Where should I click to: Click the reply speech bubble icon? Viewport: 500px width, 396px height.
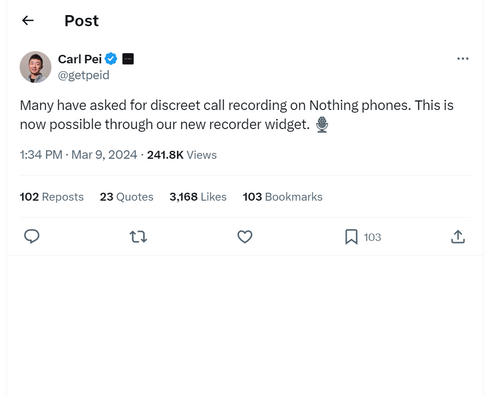click(32, 237)
